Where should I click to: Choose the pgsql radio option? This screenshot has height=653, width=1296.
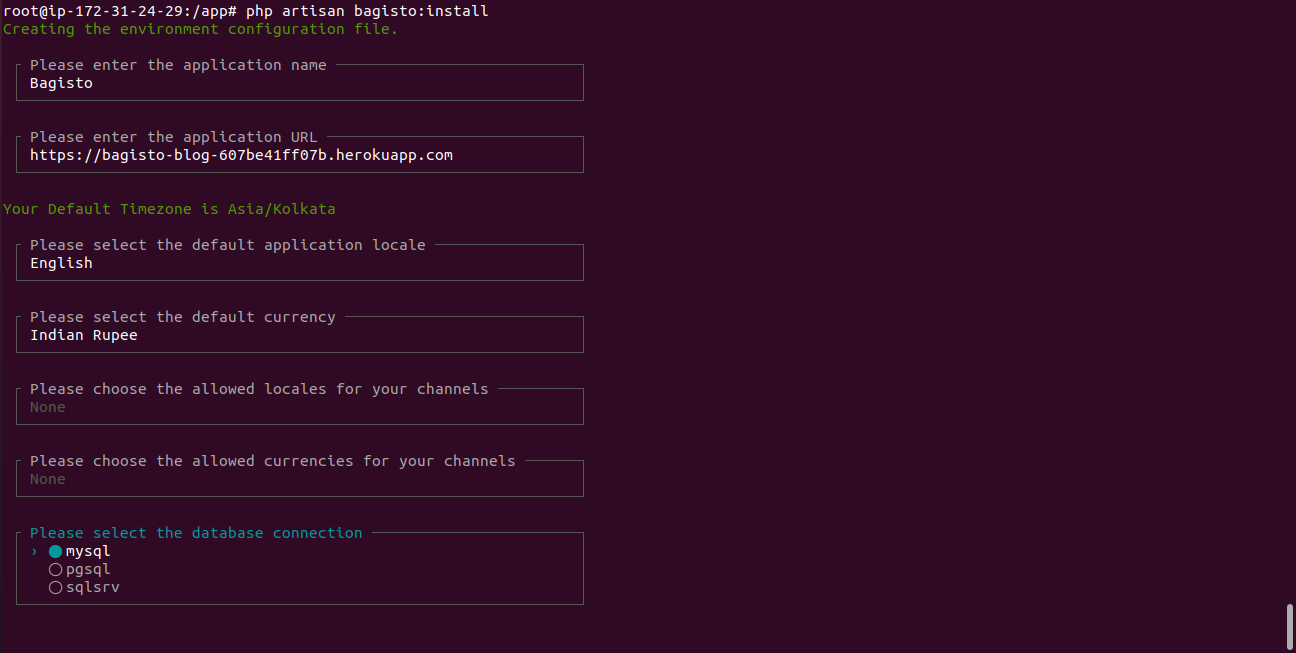coord(79,569)
